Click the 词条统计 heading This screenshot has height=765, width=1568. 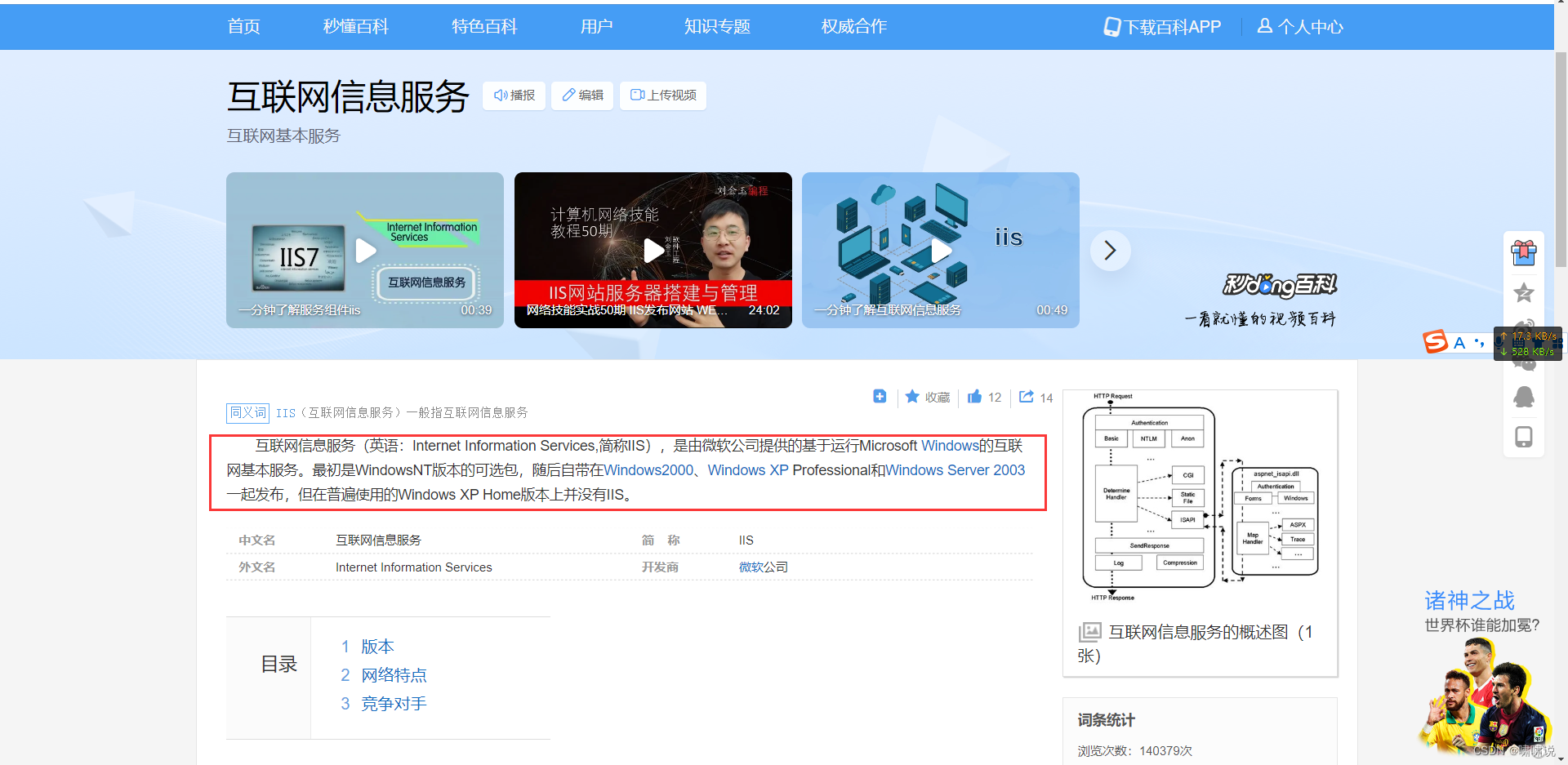click(1107, 720)
